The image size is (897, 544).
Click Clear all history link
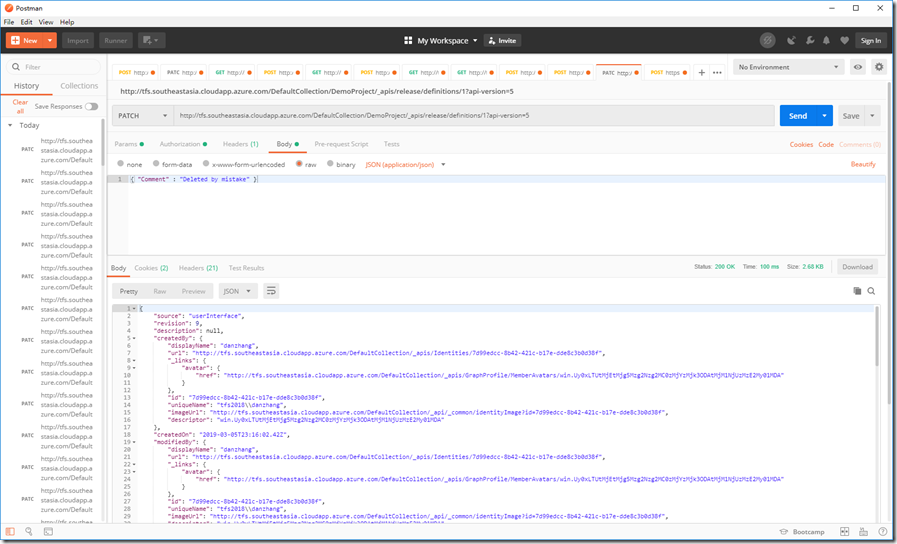coord(20,106)
